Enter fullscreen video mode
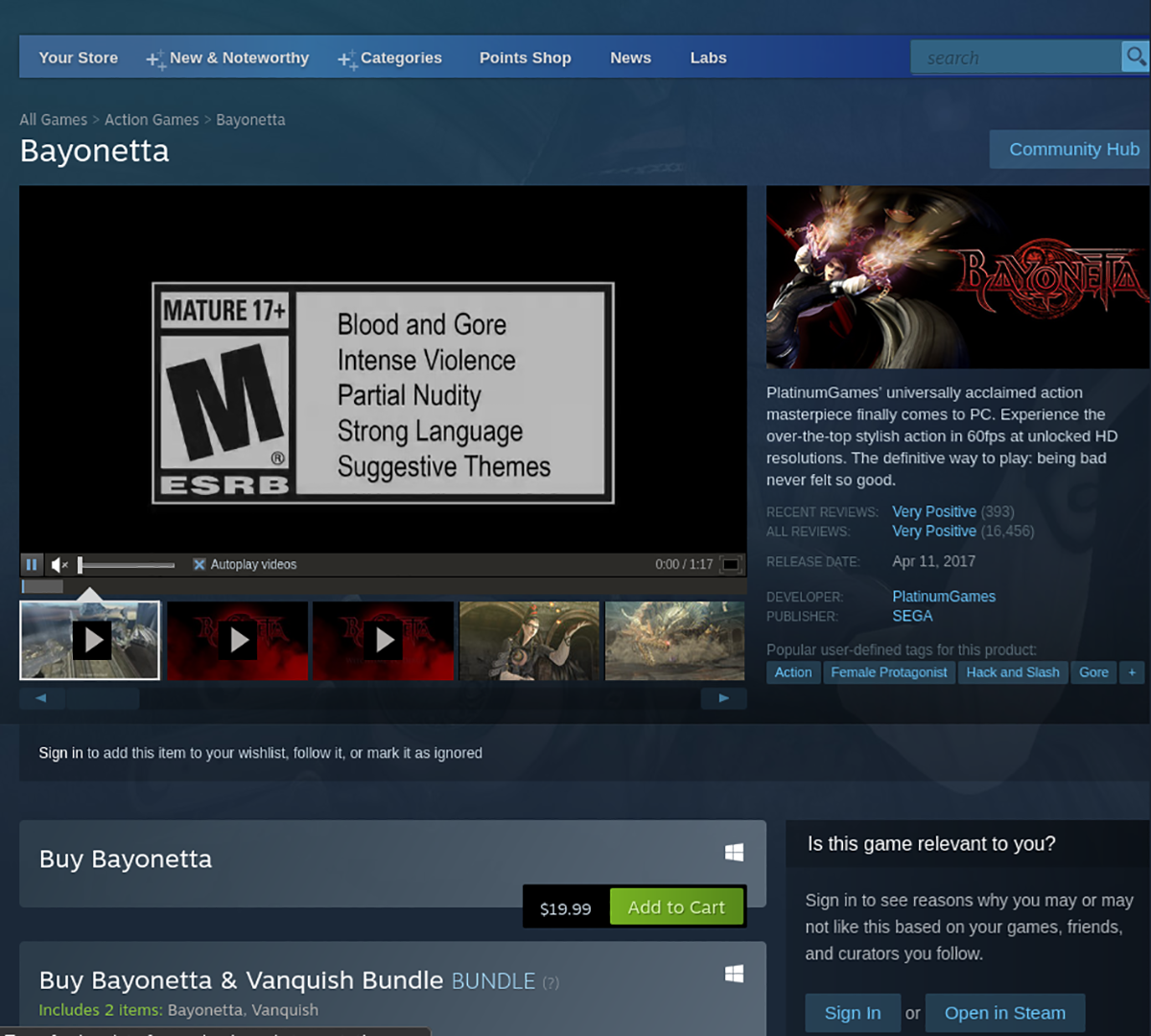Viewport: 1151px width, 1036px height. 731,564
